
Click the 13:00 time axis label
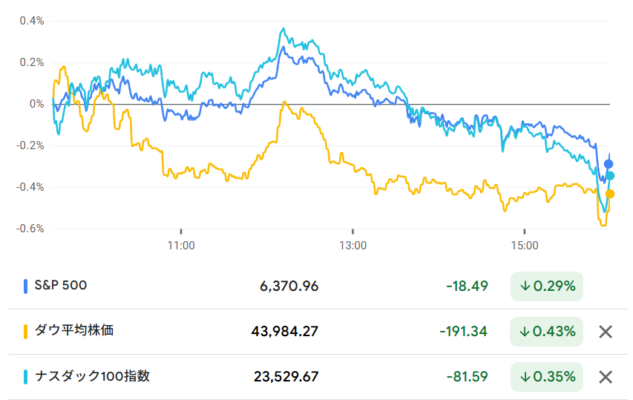[x=353, y=245]
